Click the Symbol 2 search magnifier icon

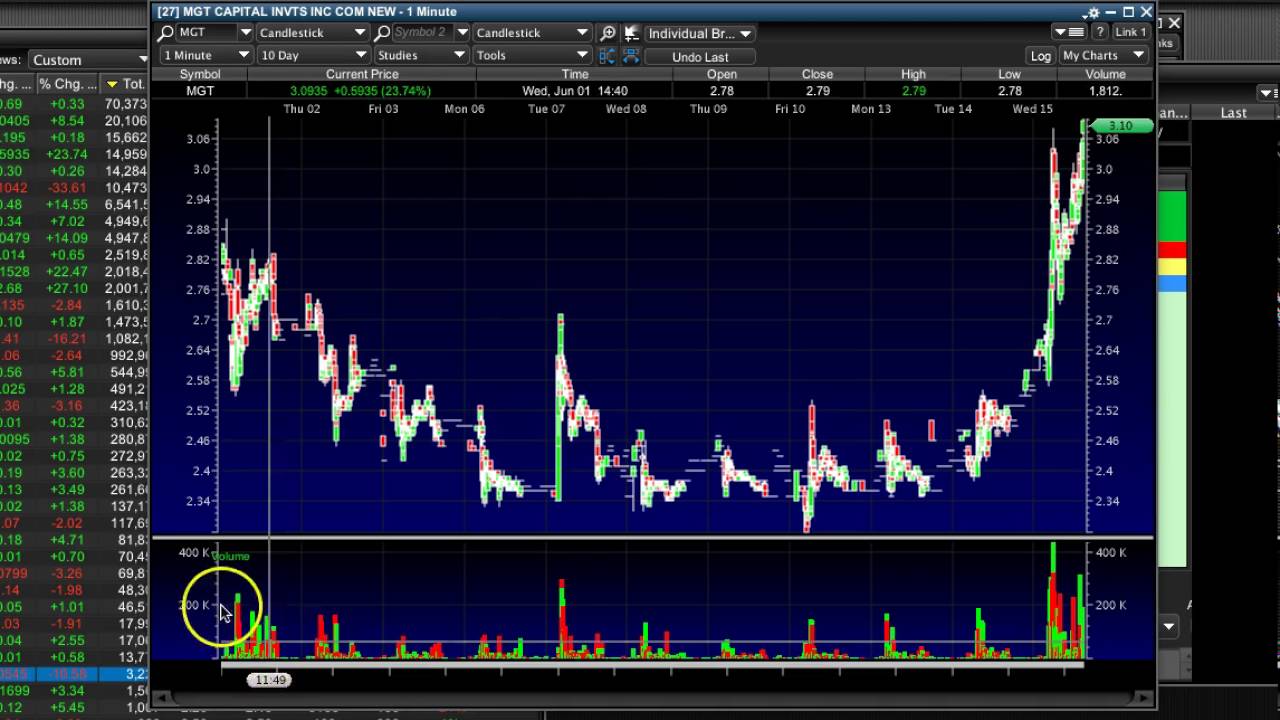tap(382, 33)
